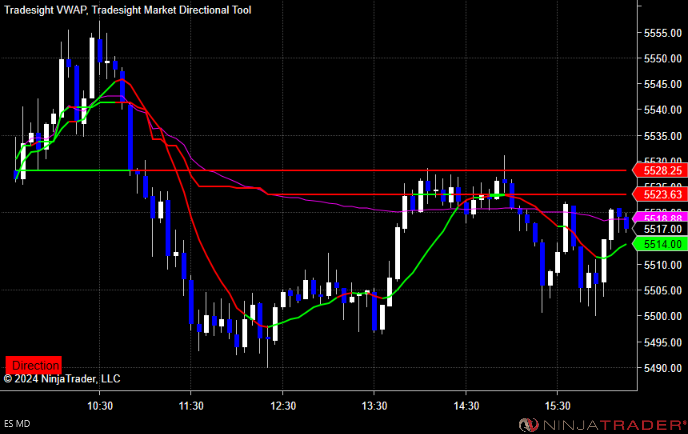Click the 5550.00 price axis label
This screenshot has width=688, height=434.
coord(663,58)
